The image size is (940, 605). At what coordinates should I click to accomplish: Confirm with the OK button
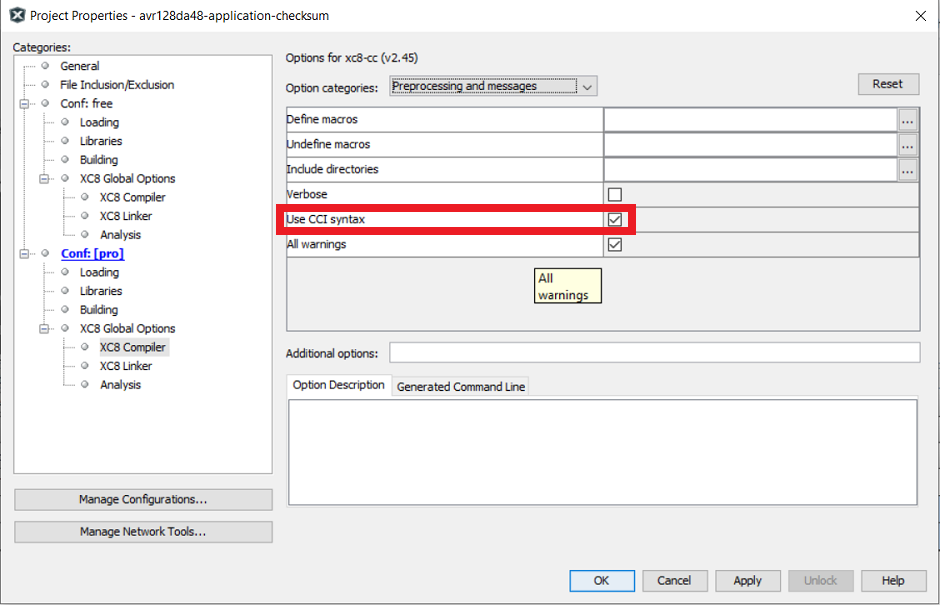tap(601, 580)
